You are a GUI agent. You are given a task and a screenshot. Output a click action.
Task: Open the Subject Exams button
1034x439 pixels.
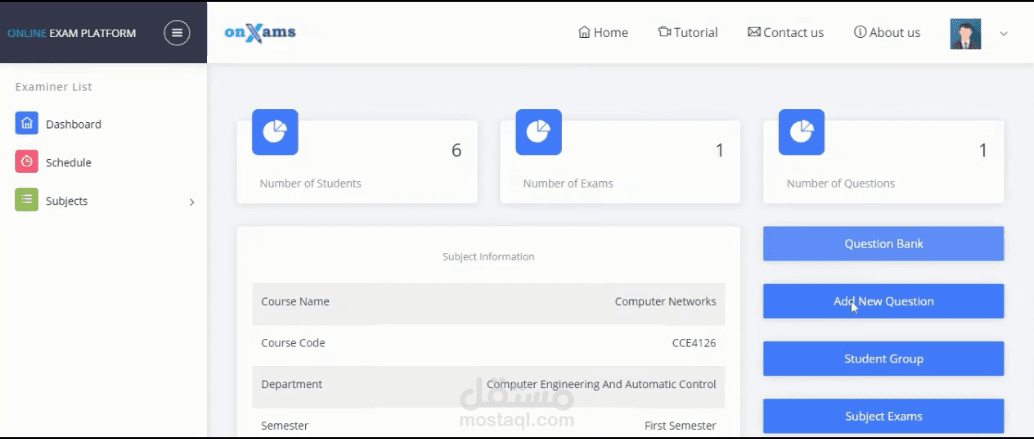click(883, 416)
